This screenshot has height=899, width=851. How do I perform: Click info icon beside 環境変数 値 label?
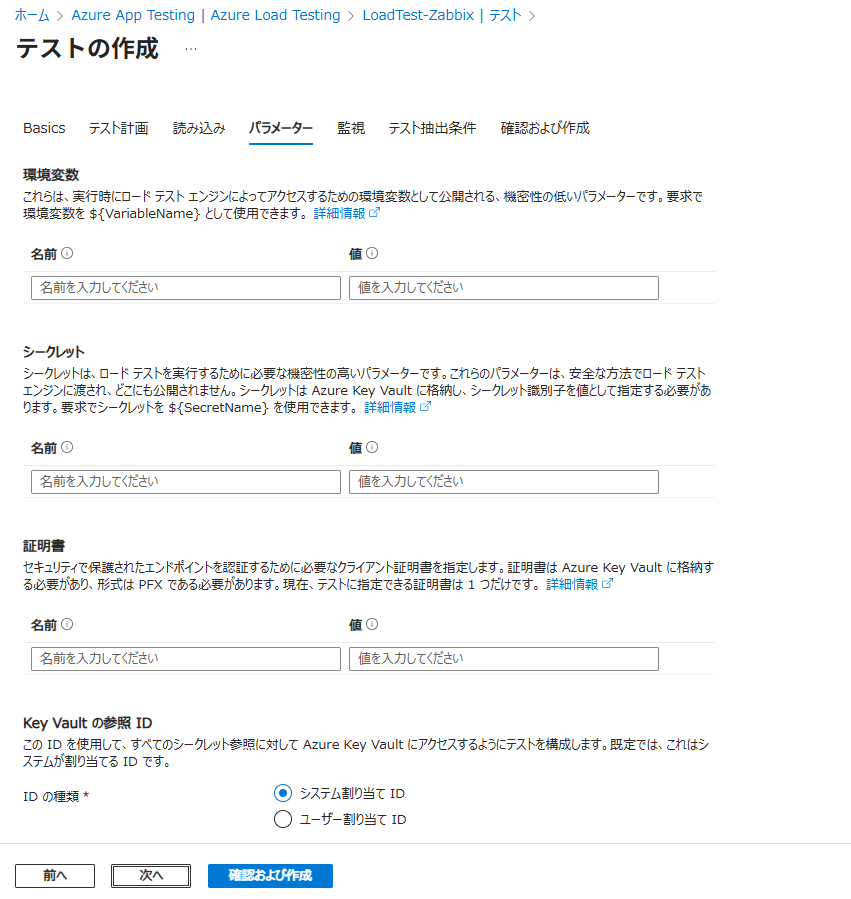click(x=372, y=254)
